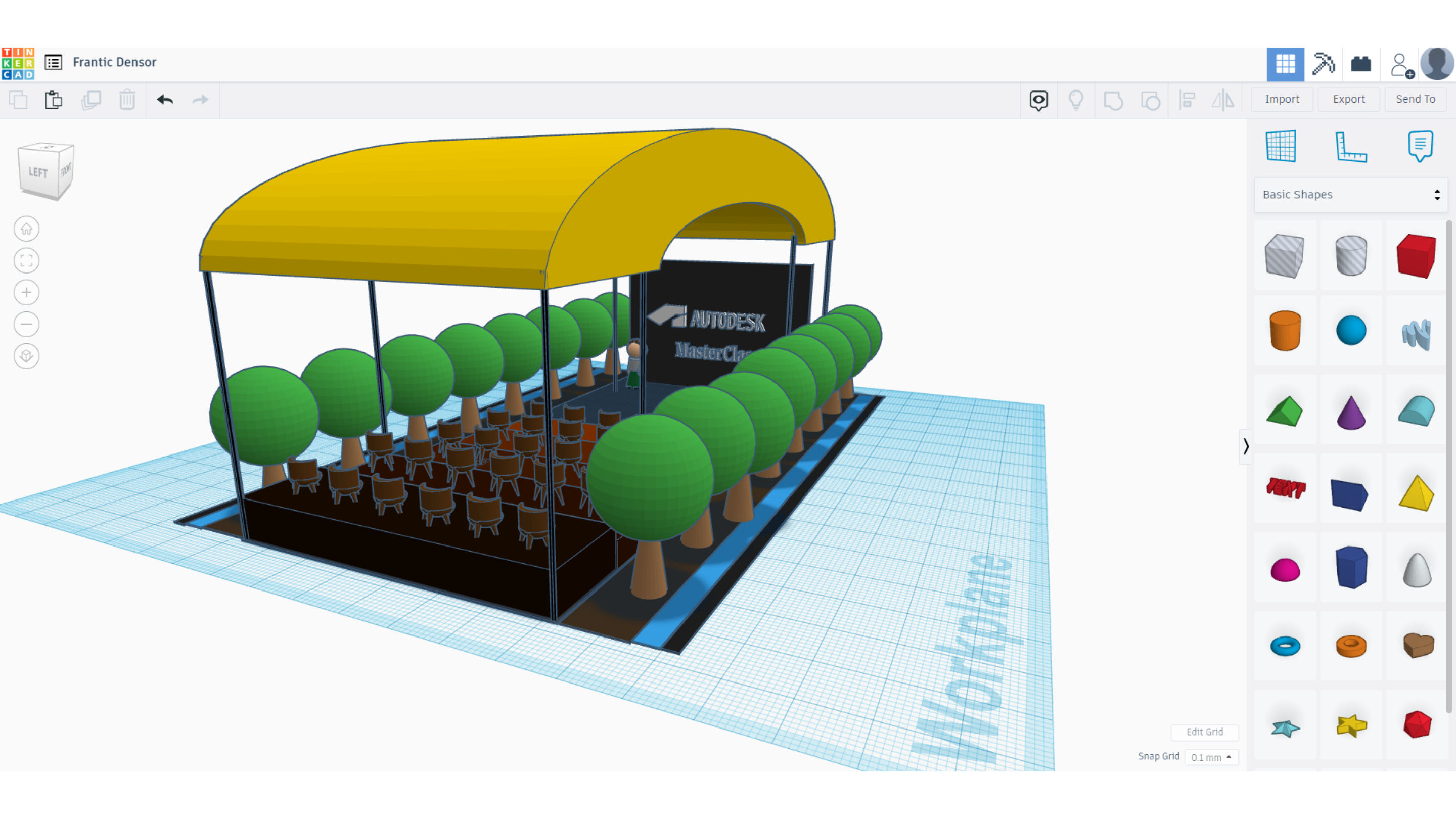The image size is (1456, 819).
Task: Switch to Blocks mode pickaxe tab
Action: (1323, 64)
